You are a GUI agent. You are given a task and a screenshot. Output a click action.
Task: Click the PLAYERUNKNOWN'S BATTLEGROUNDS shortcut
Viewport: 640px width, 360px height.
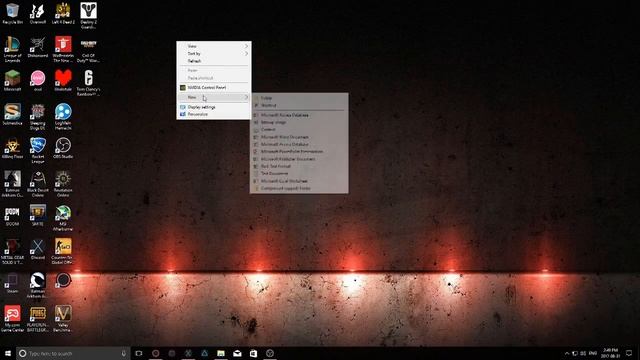coord(38,319)
